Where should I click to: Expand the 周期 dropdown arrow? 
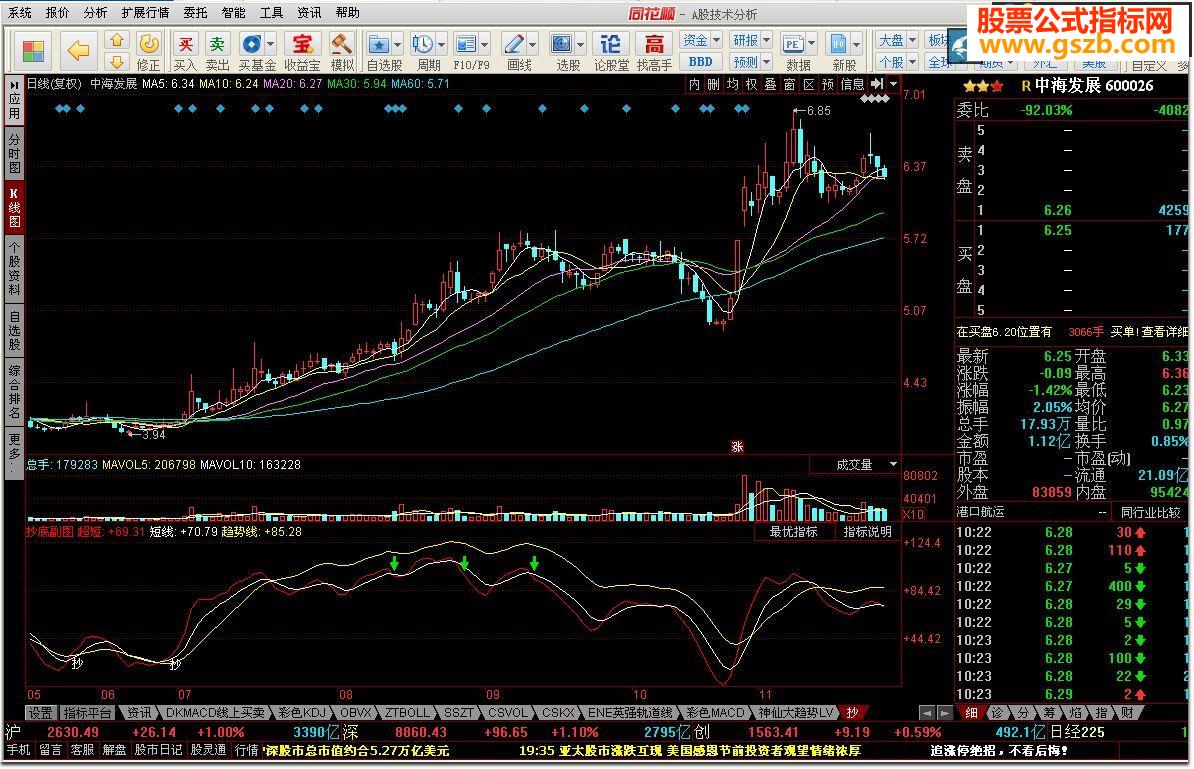[441, 44]
